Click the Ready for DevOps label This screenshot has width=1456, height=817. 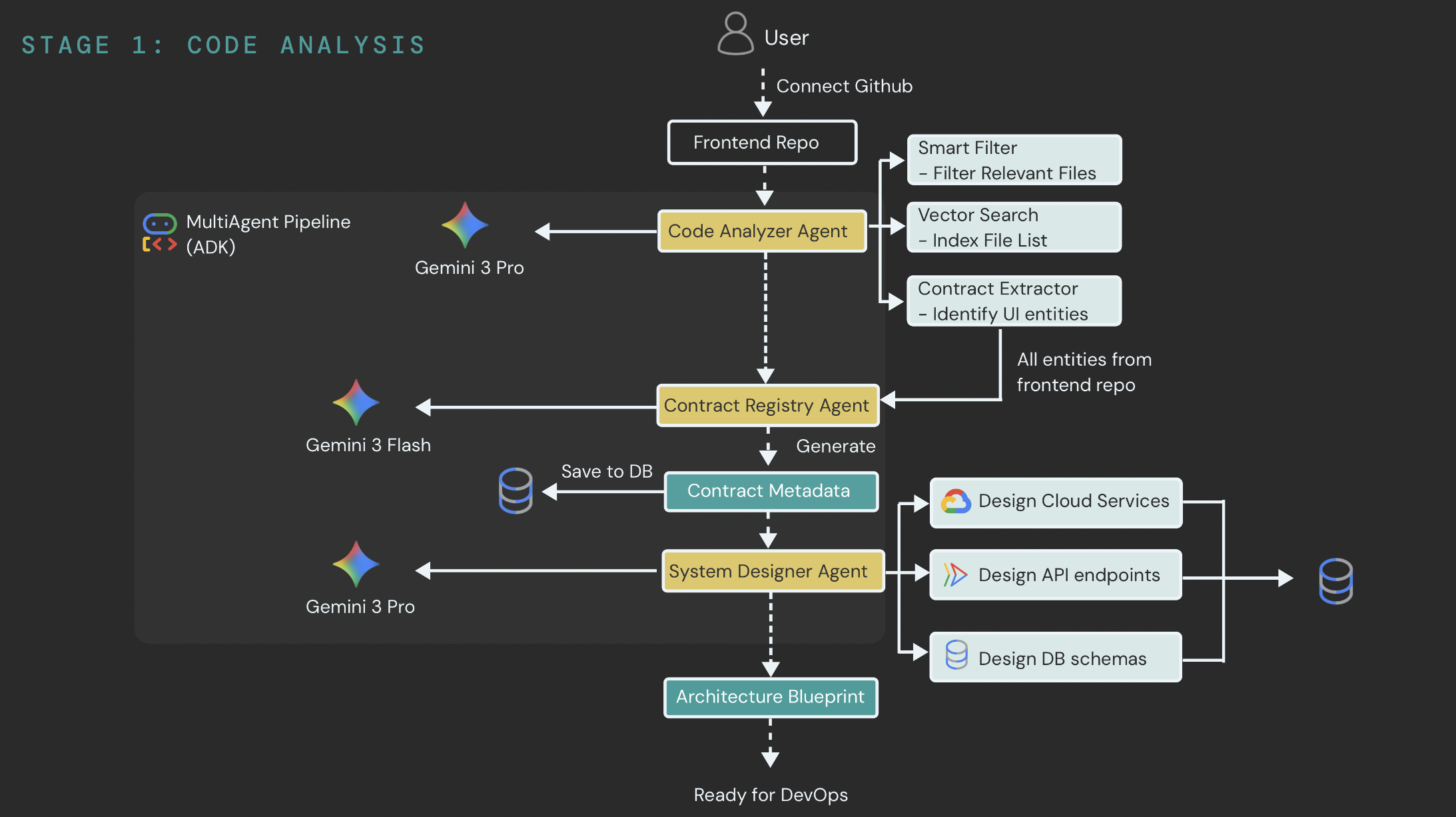pos(771,795)
